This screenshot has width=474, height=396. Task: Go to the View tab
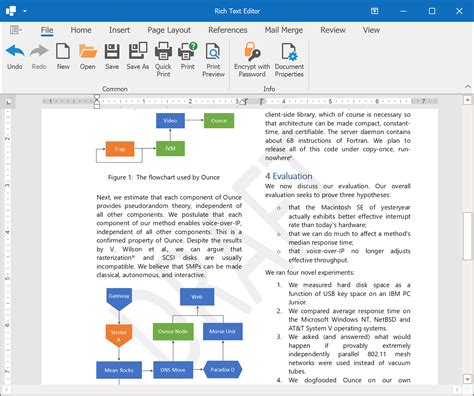[371, 30]
